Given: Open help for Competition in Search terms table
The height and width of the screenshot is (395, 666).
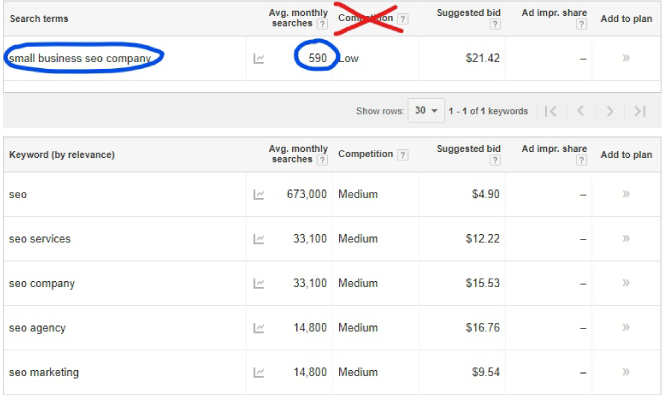Looking at the screenshot, I should [x=403, y=19].
